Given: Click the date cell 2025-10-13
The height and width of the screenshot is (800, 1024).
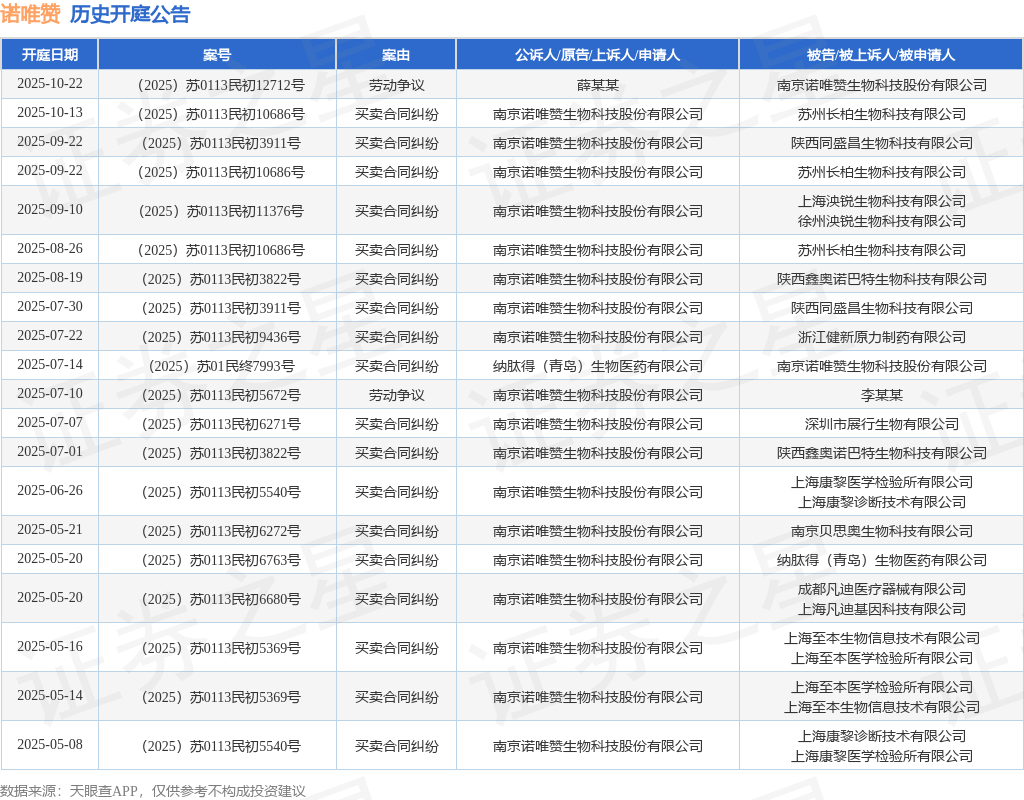Looking at the screenshot, I should point(50,112).
